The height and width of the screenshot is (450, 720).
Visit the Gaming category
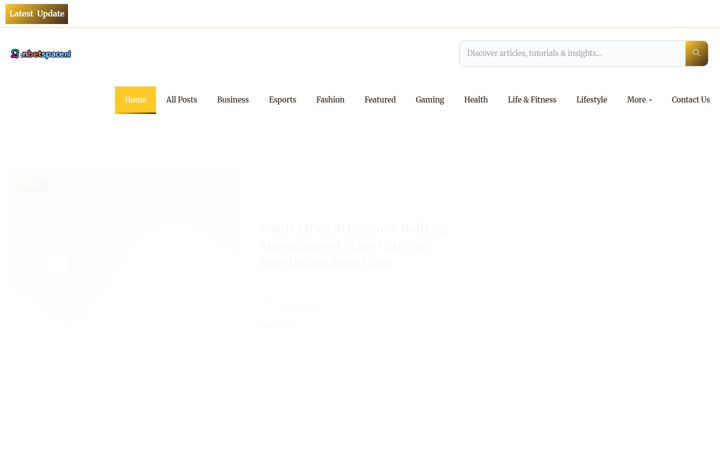click(430, 100)
